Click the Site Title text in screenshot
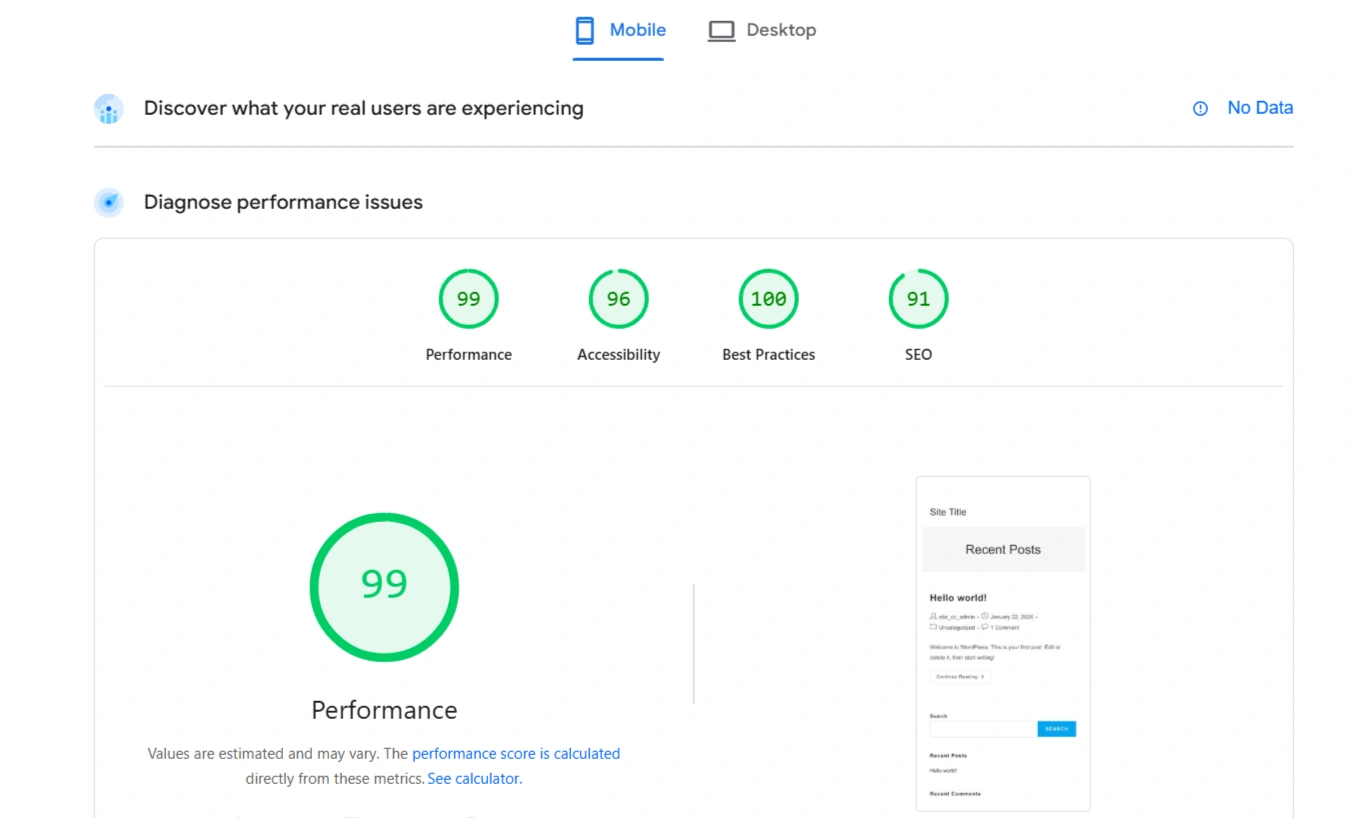The height and width of the screenshot is (818, 1361). click(x=948, y=512)
